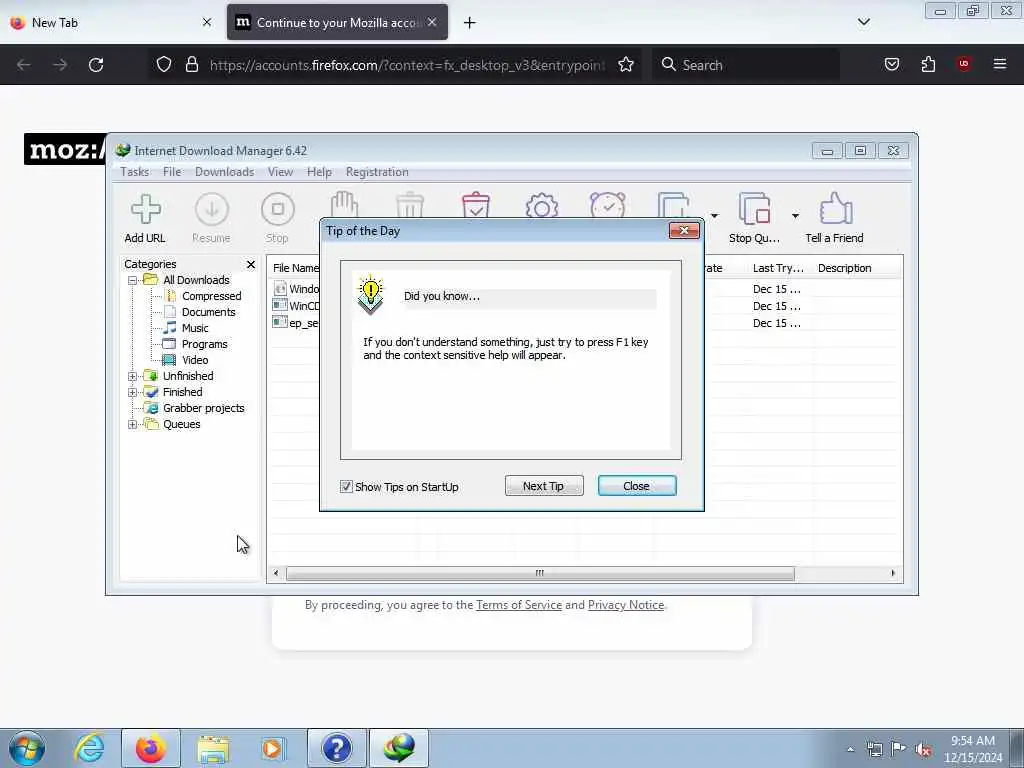Open the Scheduler clock icon
1024x768 pixels.
point(607,204)
